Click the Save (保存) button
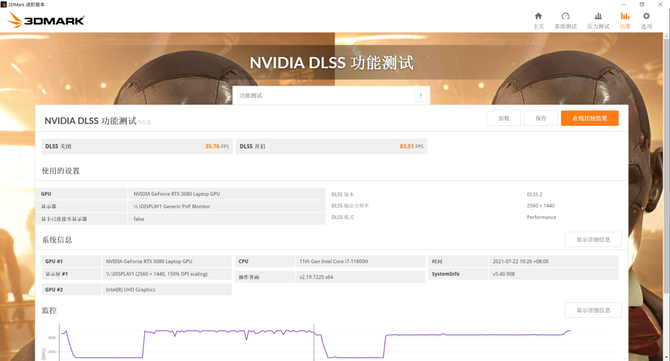This screenshot has width=670, height=361. tap(541, 118)
